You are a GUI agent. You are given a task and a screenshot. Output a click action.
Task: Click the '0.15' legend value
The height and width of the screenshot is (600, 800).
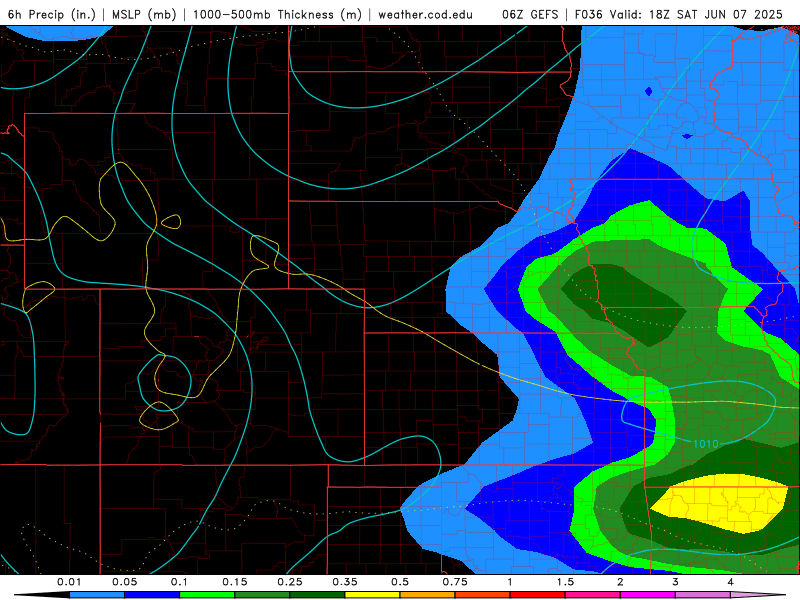click(x=235, y=582)
